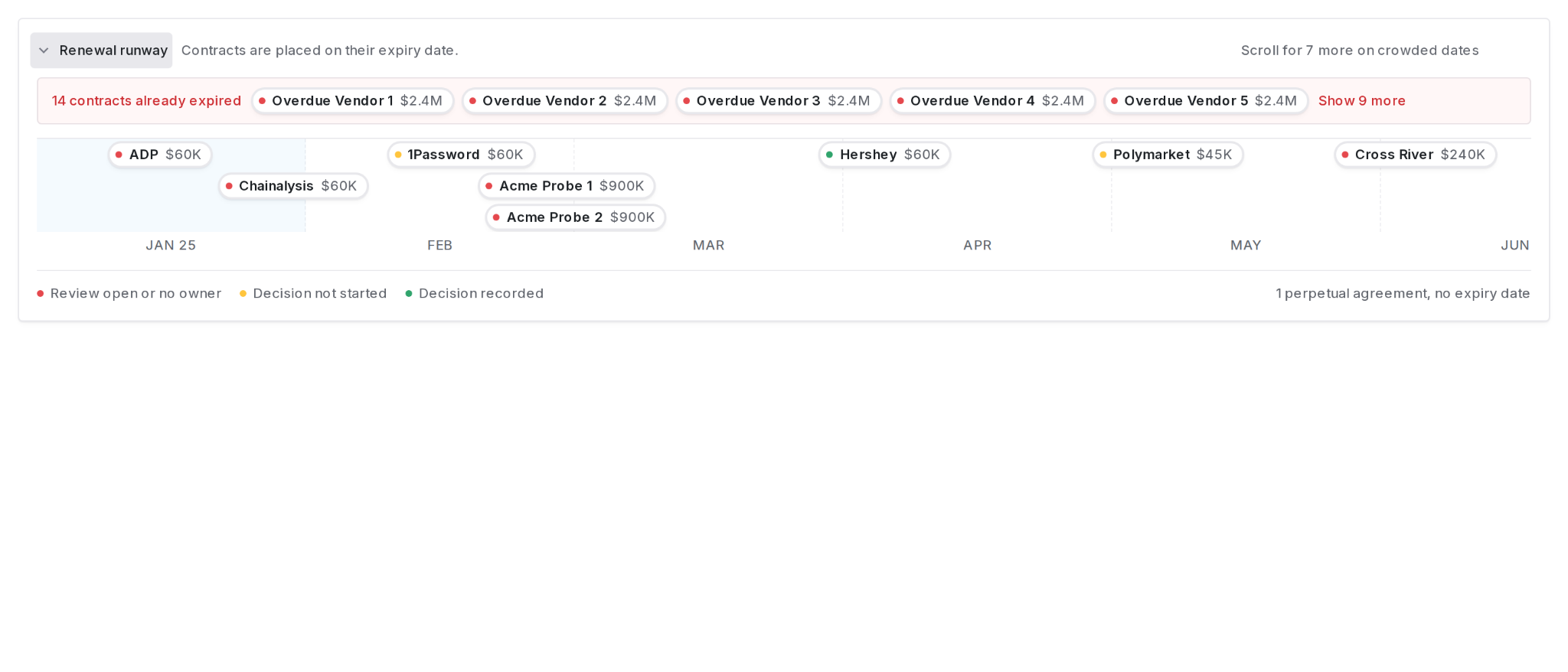Click the "1 perpetual agreement, no expiry date" note

pos(1403,294)
